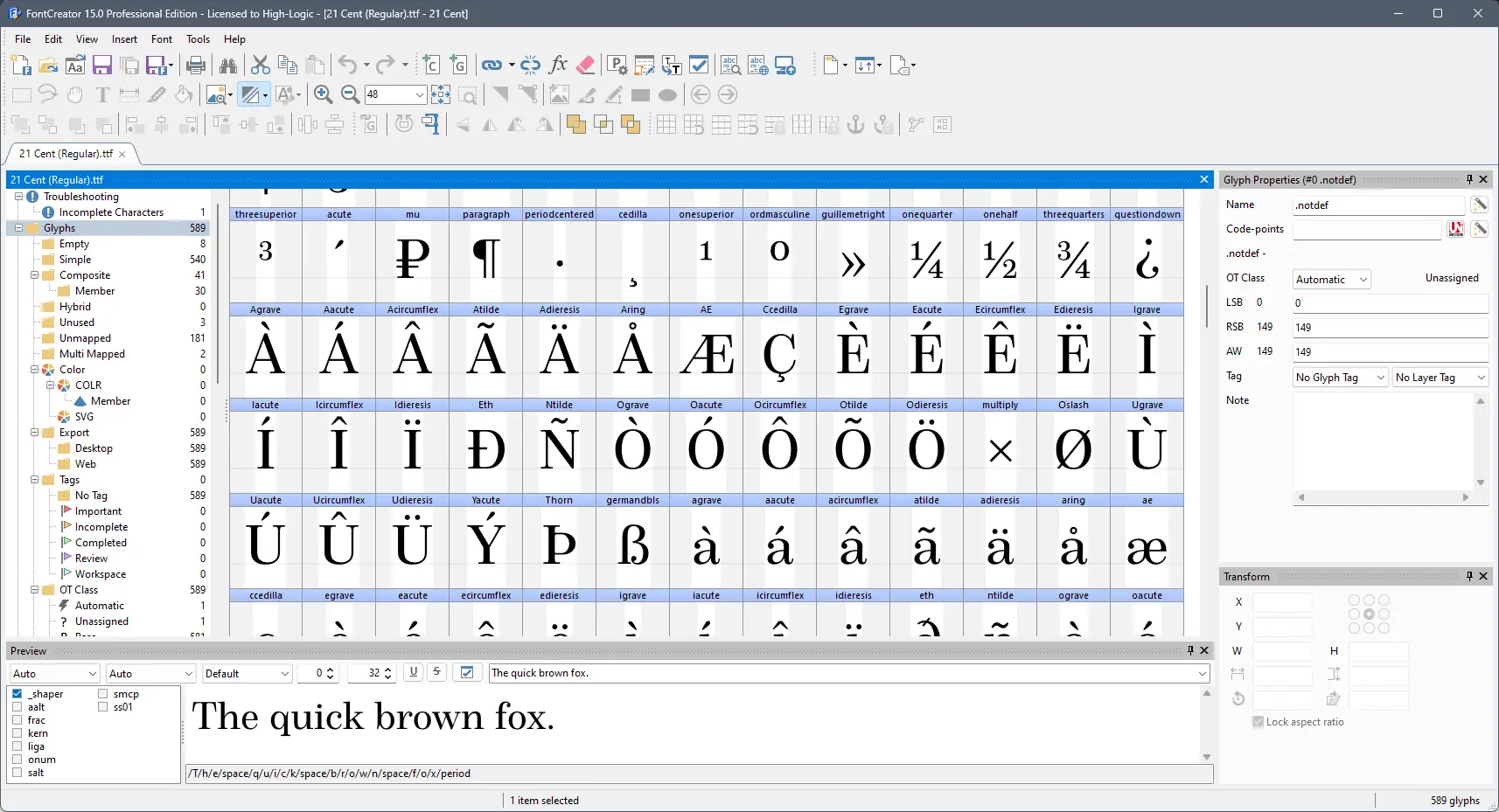This screenshot has width=1499, height=812.
Task: Click the Underline button in Preview panel
Action: (414, 672)
